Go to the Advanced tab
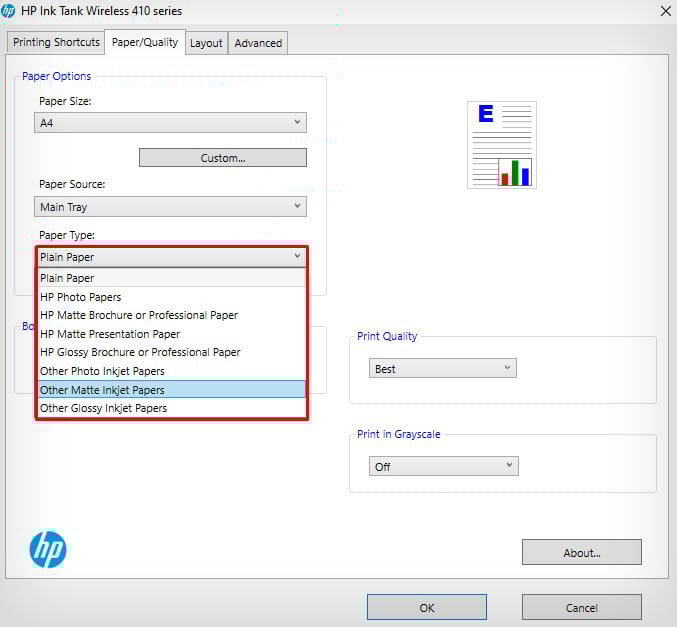 click(x=258, y=43)
